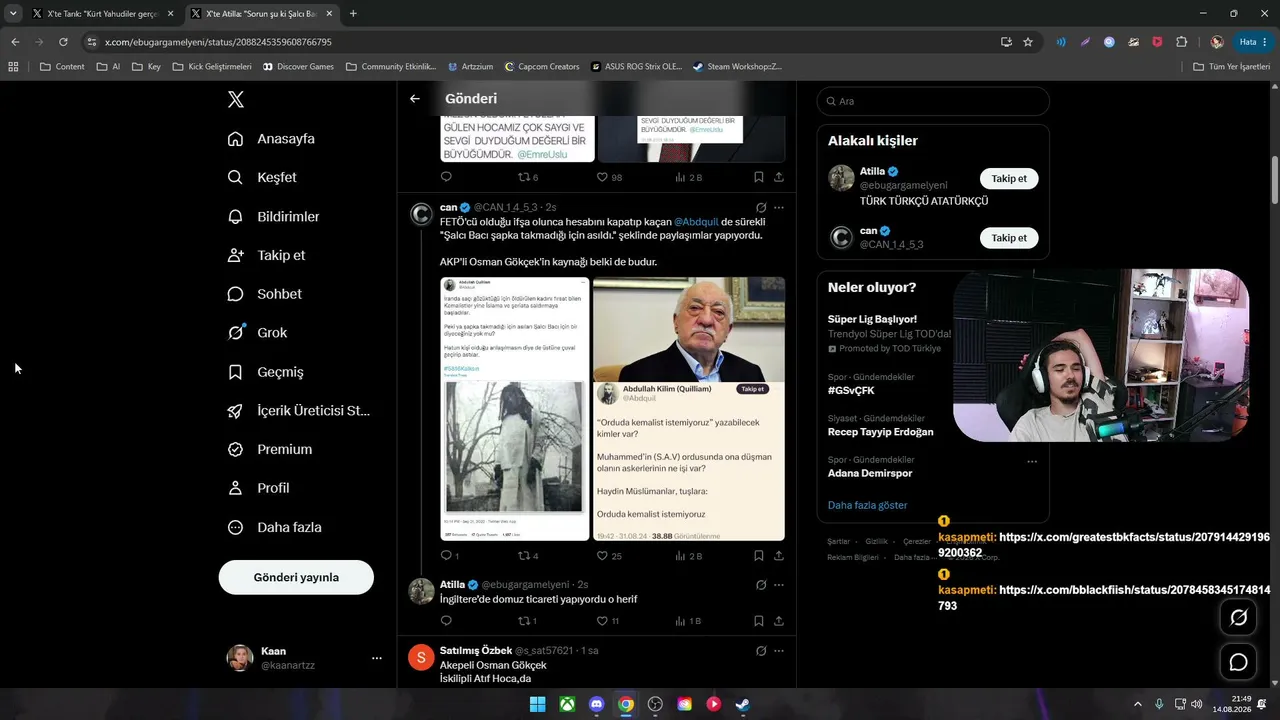
Task: Open Chrome tab search dropdown
Action: 13,13
